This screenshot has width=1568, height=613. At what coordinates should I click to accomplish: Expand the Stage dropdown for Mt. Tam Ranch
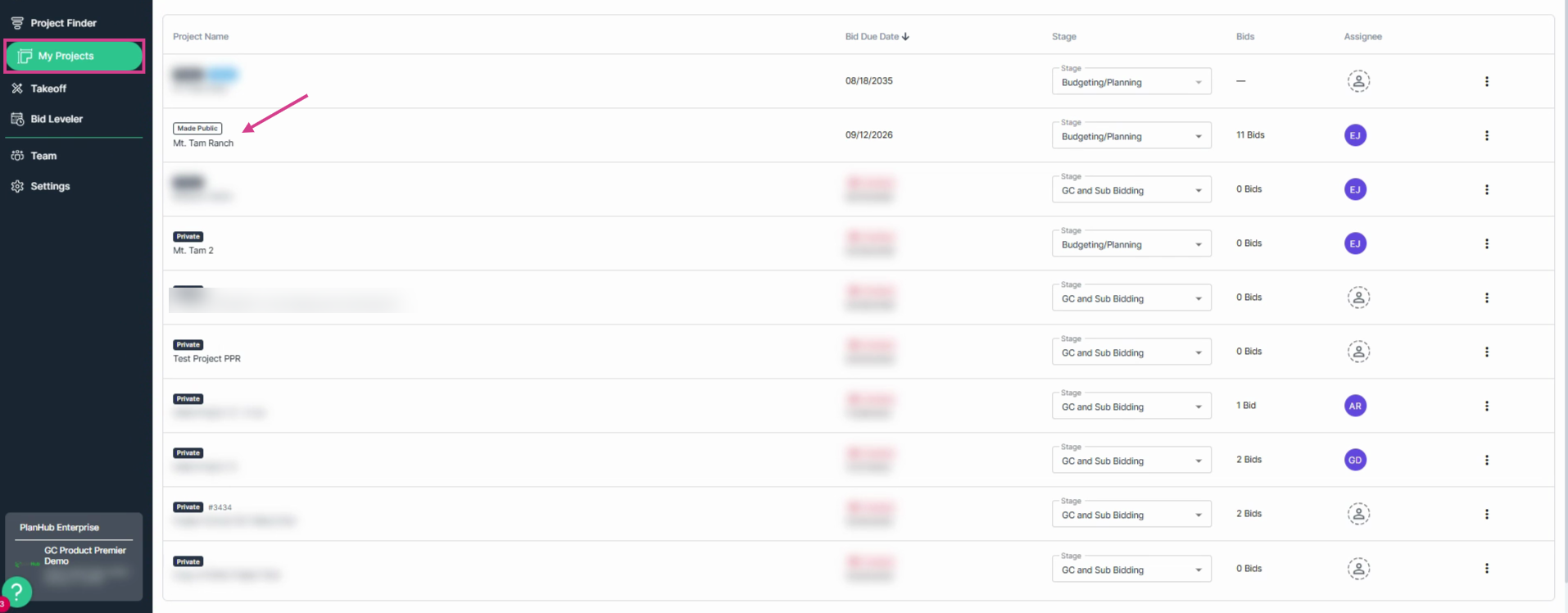coord(1131,136)
